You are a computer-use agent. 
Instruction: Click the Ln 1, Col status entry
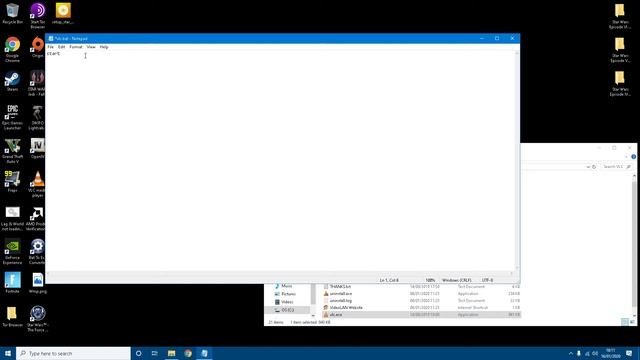(x=389, y=280)
